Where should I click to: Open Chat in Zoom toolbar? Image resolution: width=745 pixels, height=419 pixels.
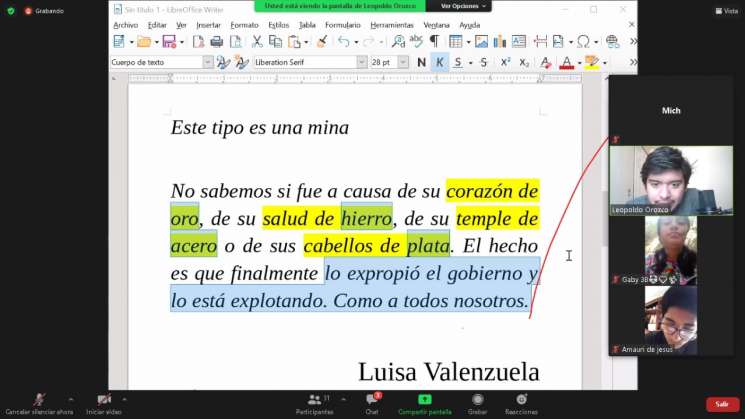[x=372, y=404]
